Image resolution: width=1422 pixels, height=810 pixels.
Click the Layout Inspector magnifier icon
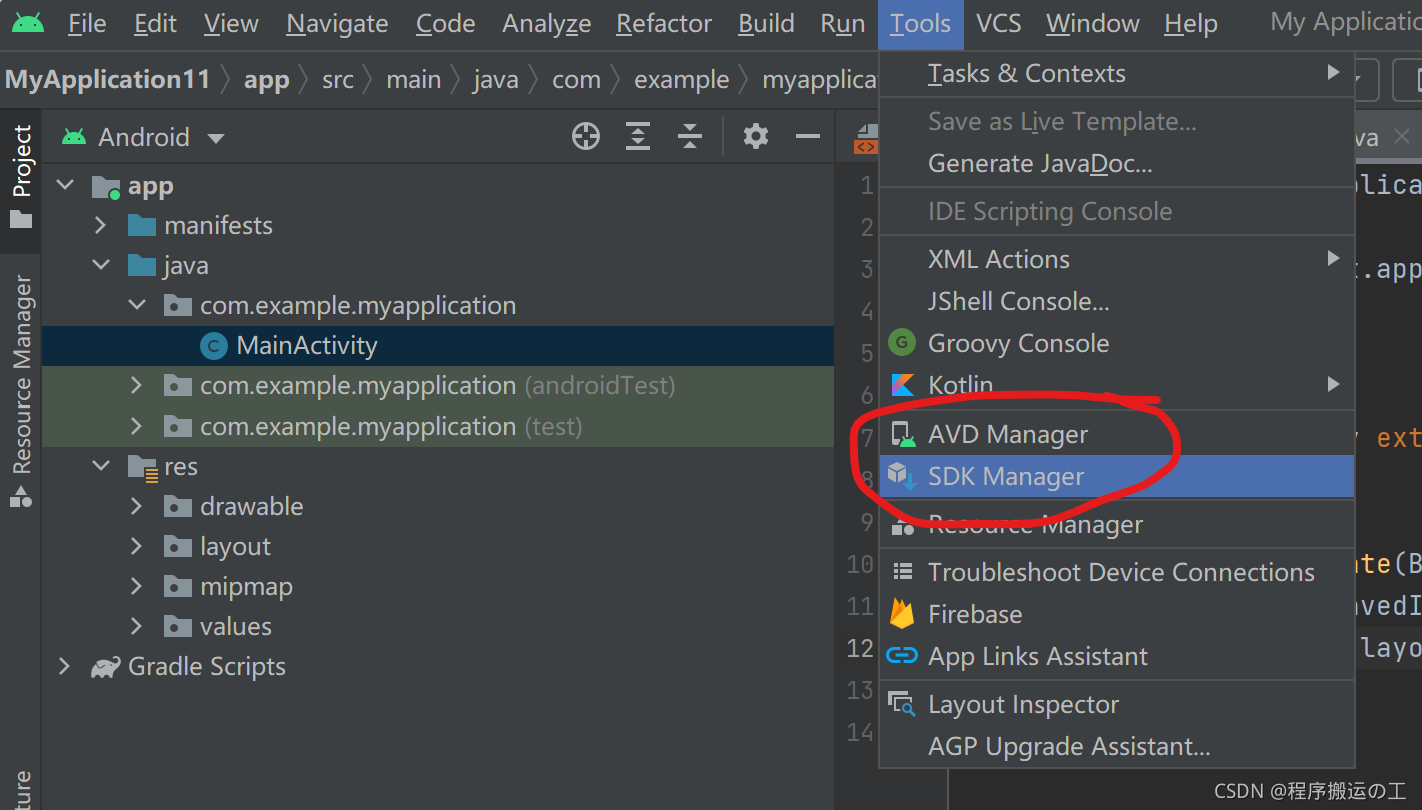903,704
